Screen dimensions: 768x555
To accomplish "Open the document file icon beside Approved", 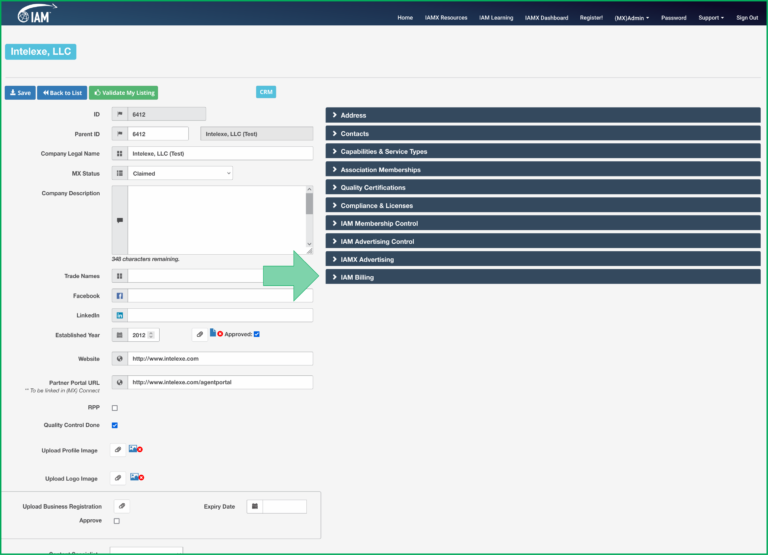I will pyautogui.click(x=213, y=333).
